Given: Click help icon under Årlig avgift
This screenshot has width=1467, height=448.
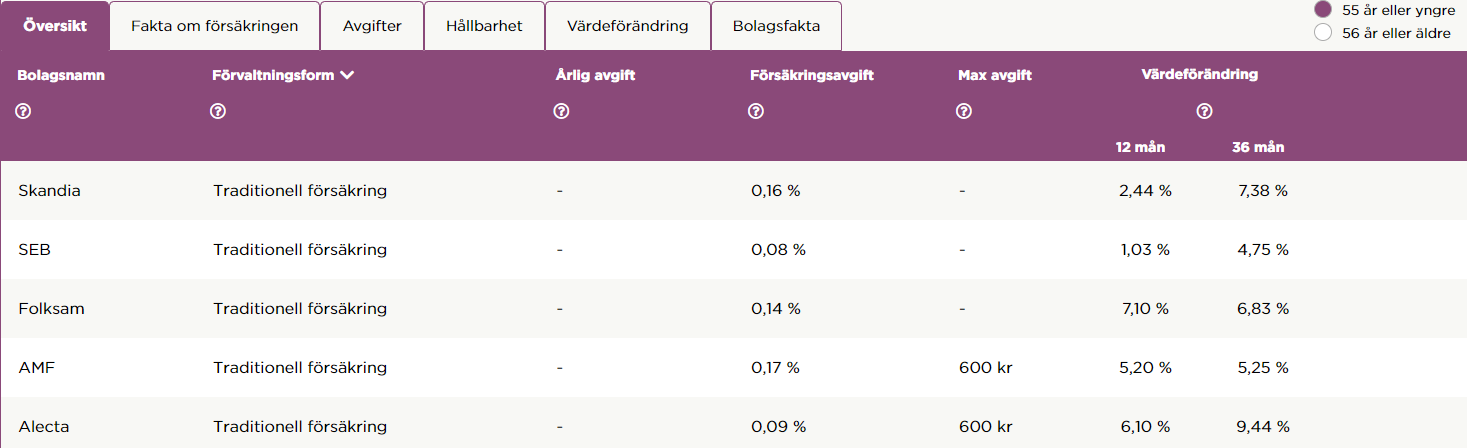Looking at the screenshot, I should pos(561,112).
